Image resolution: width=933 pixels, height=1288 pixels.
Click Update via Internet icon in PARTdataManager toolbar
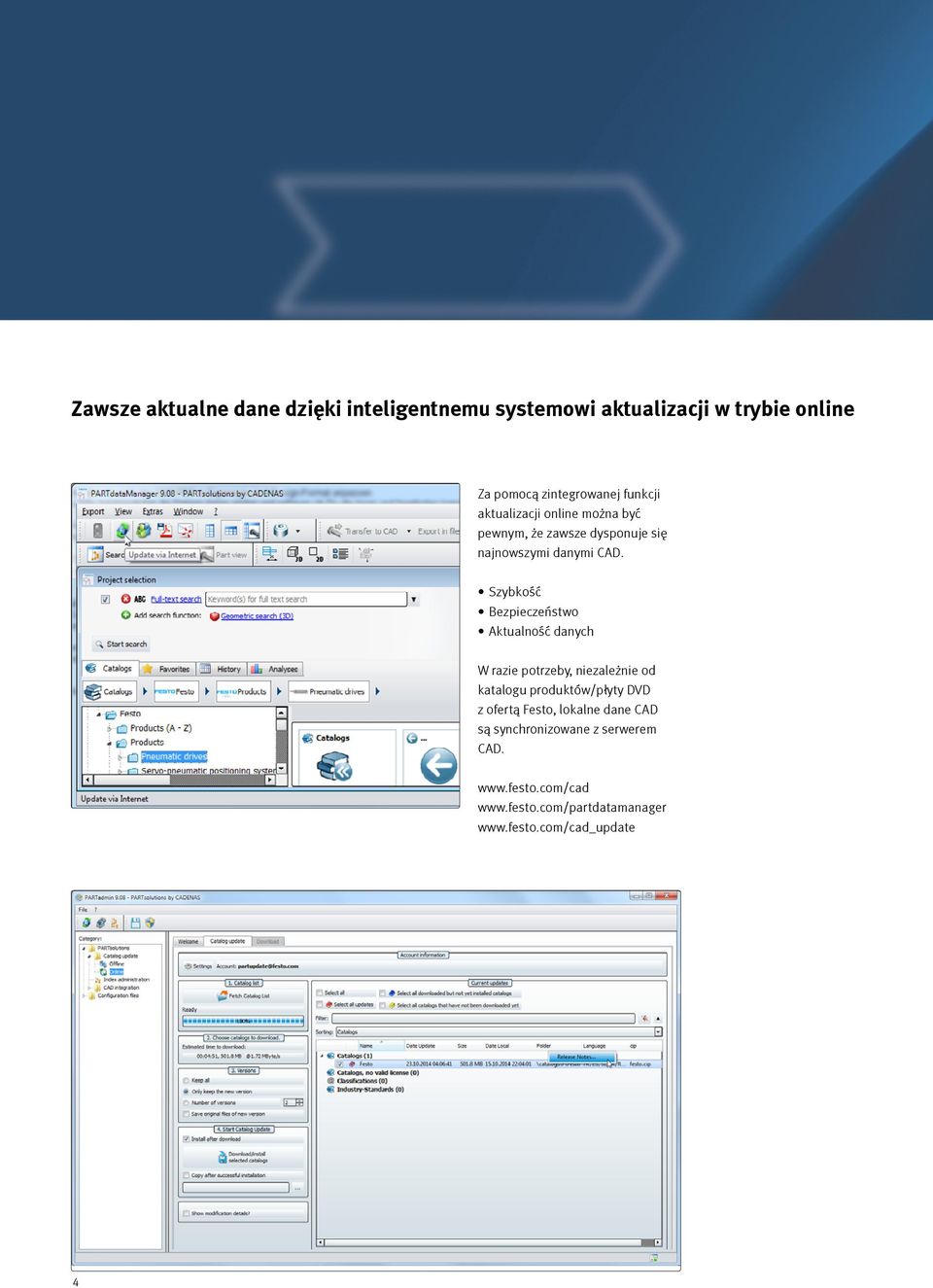[122, 531]
